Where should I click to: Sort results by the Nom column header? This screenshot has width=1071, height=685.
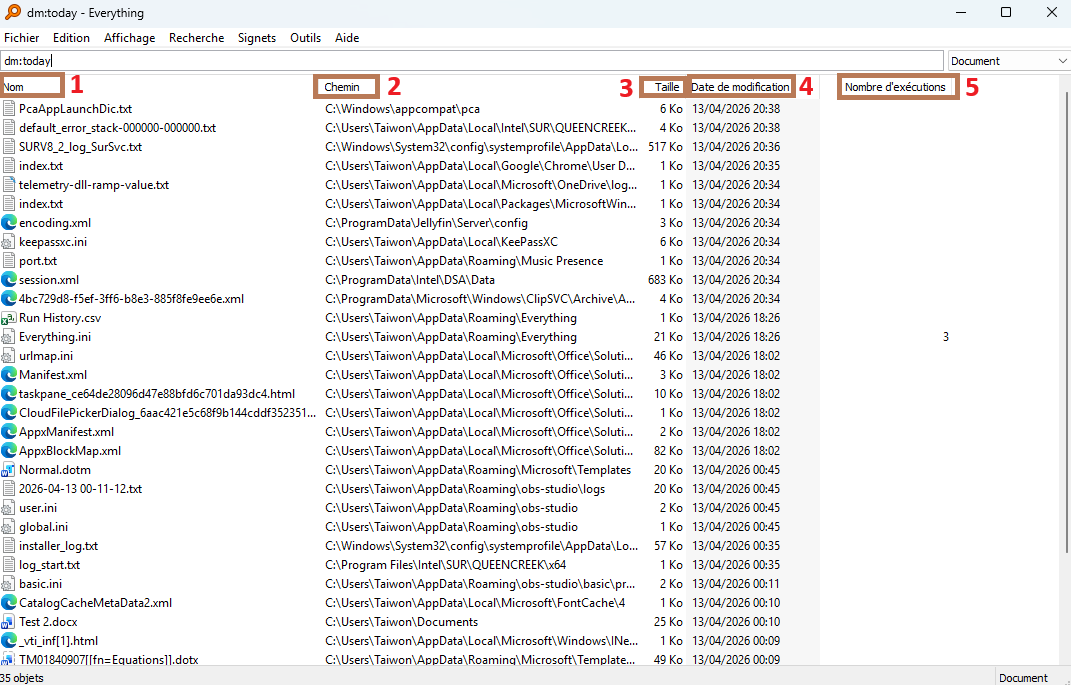32,87
